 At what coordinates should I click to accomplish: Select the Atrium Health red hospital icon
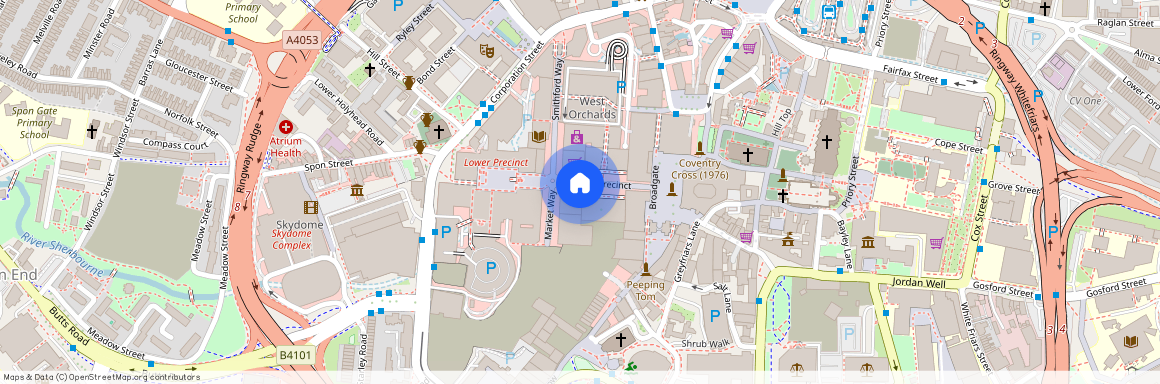(285, 127)
